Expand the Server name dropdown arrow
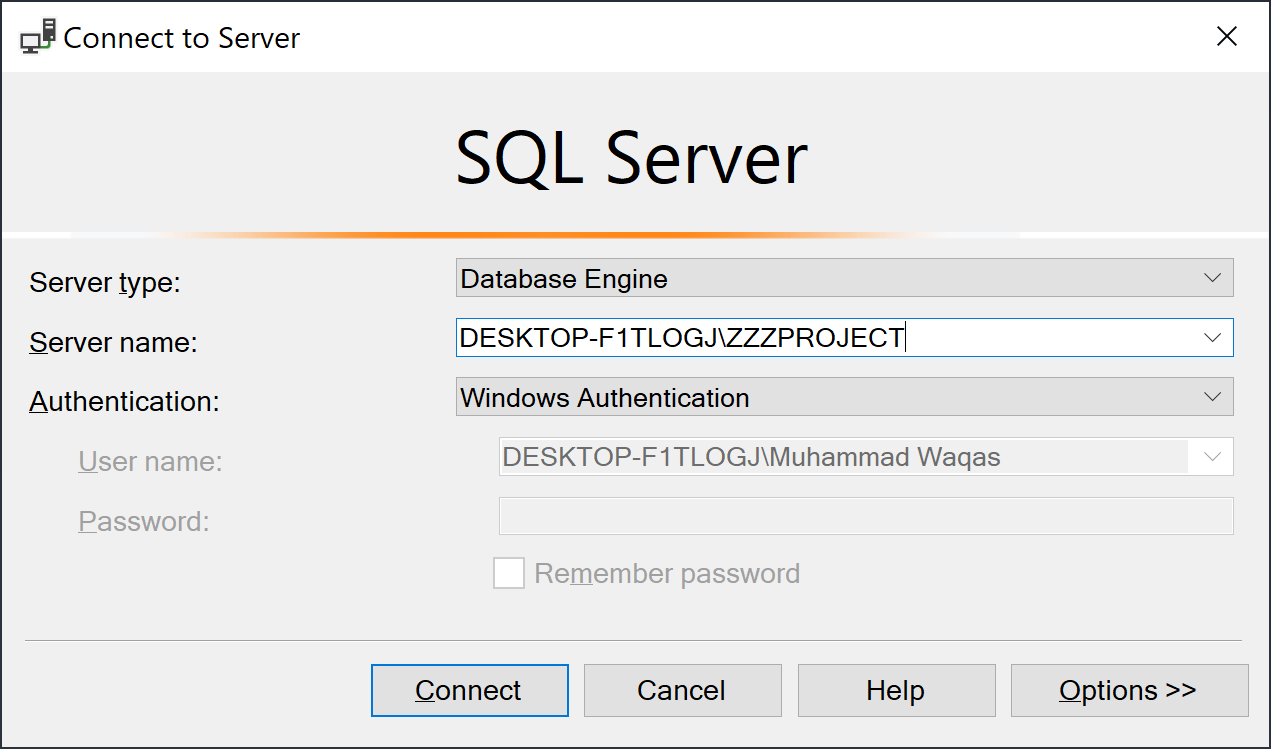 [x=1213, y=338]
